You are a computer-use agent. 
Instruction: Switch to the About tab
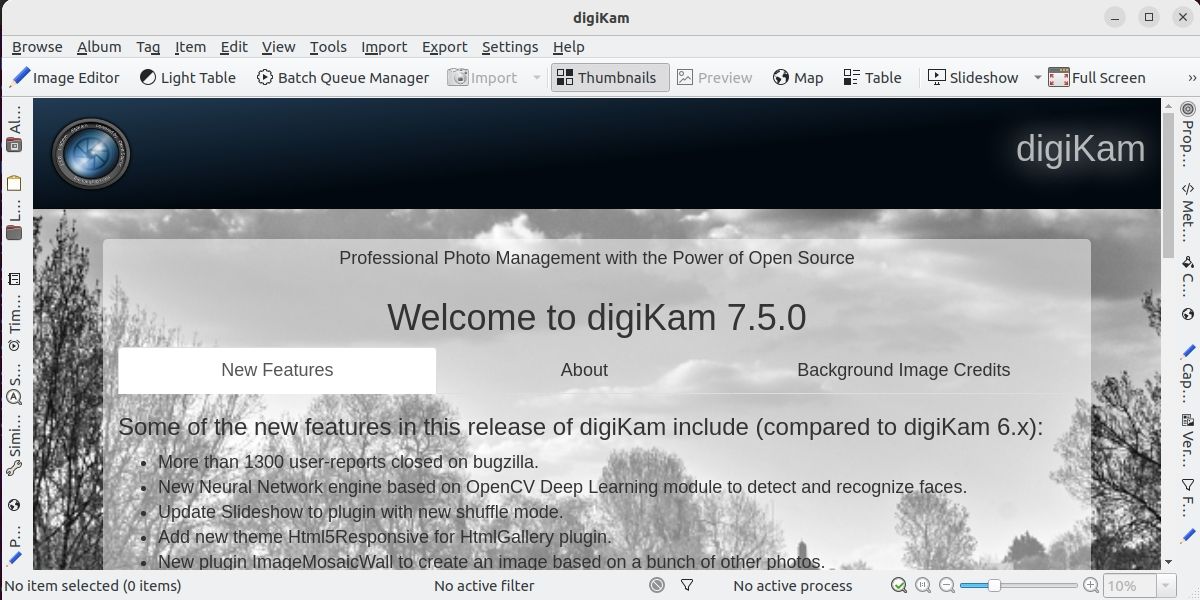pos(584,370)
